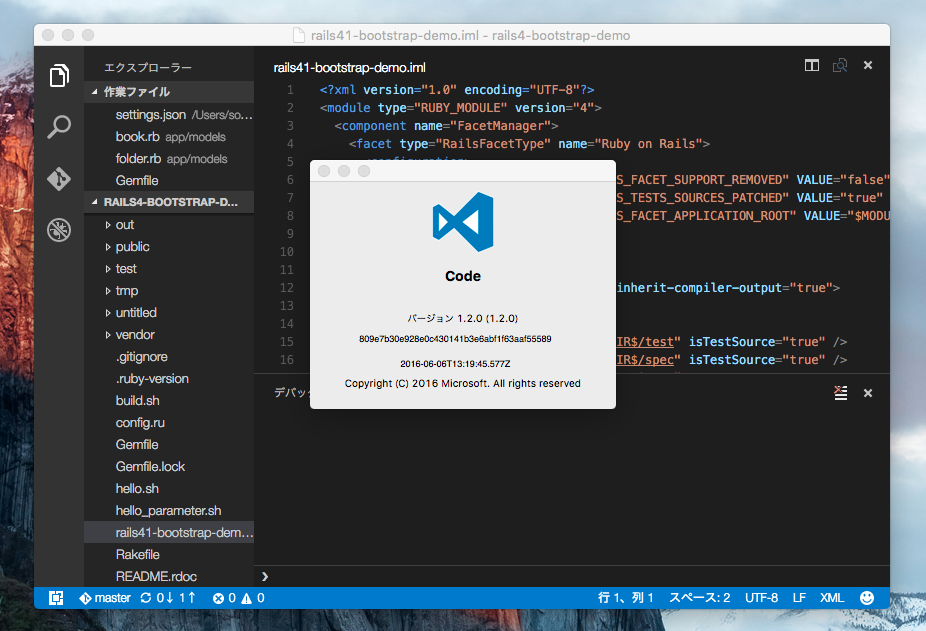926x631 pixels.
Task: Expand the public folder
Action: pyautogui.click(x=132, y=247)
